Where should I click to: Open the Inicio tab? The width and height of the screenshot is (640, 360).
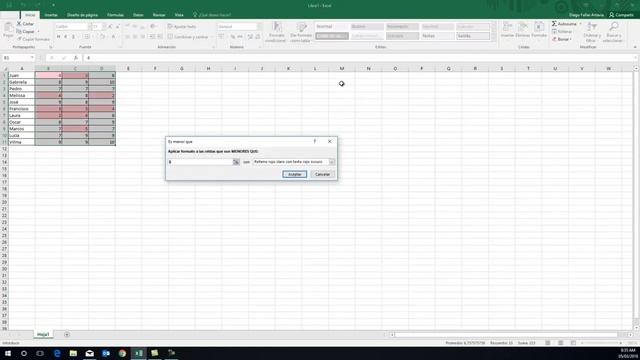[x=30, y=15]
